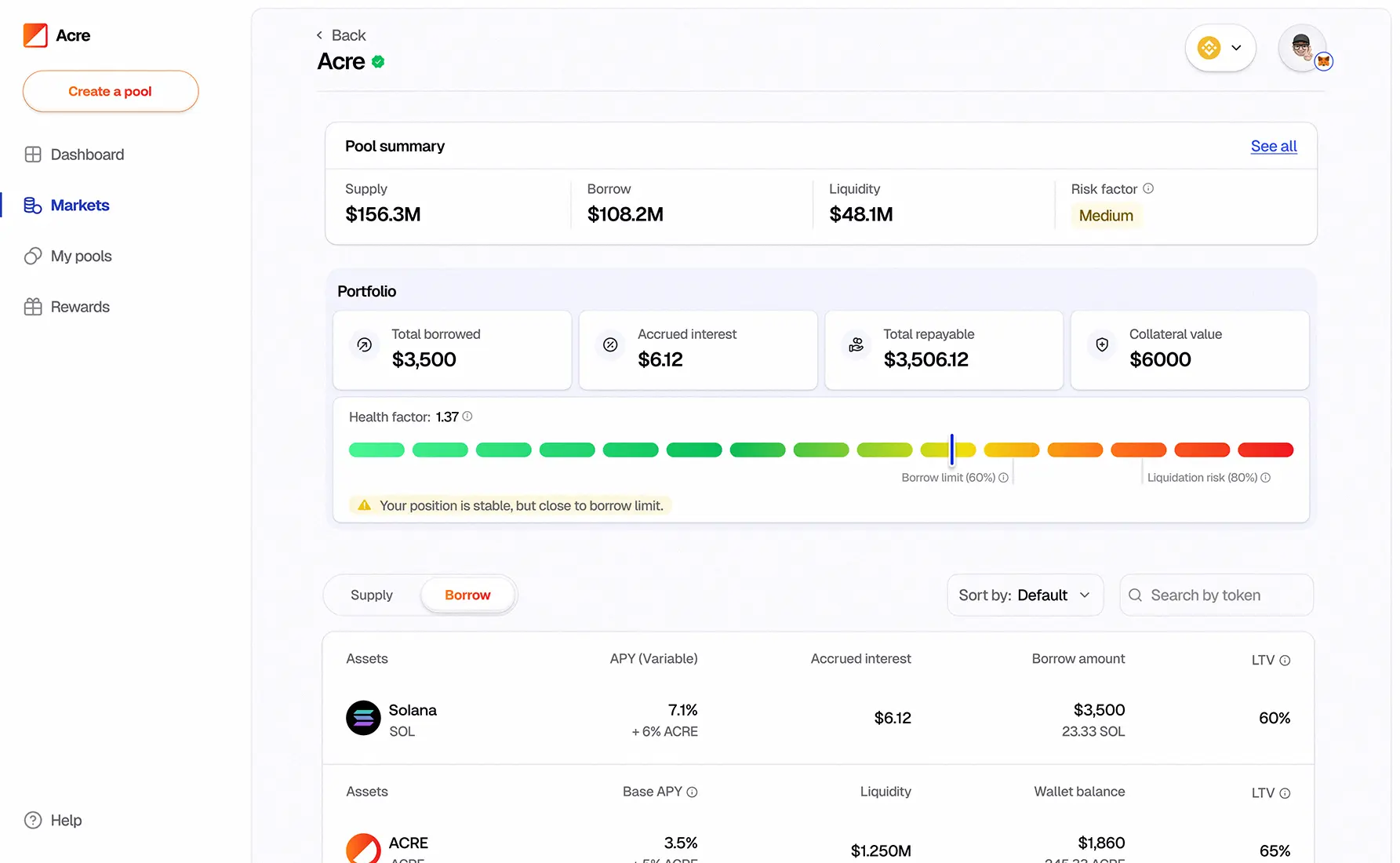
Task: Click the Create a pool button
Action: tap(111, 91)
